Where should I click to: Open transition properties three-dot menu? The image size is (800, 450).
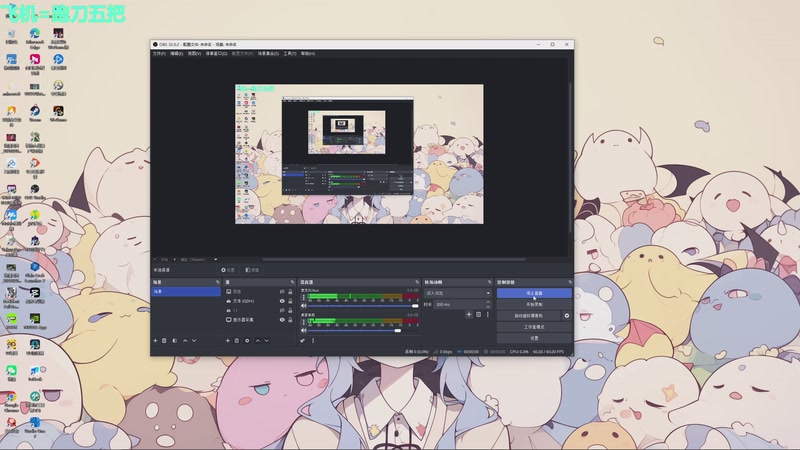pyautogui.click(x=488, y=314)
